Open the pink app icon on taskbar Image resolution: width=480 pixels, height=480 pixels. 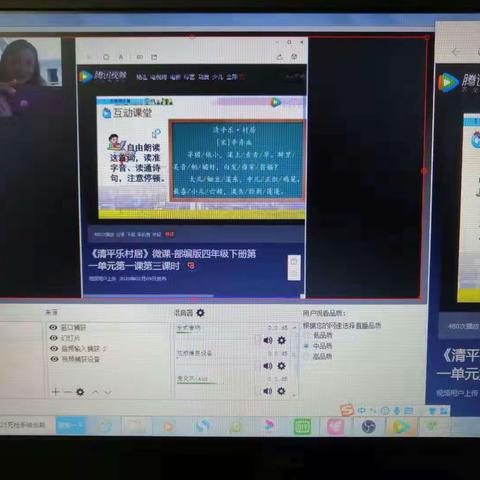[x=335, y=427]
